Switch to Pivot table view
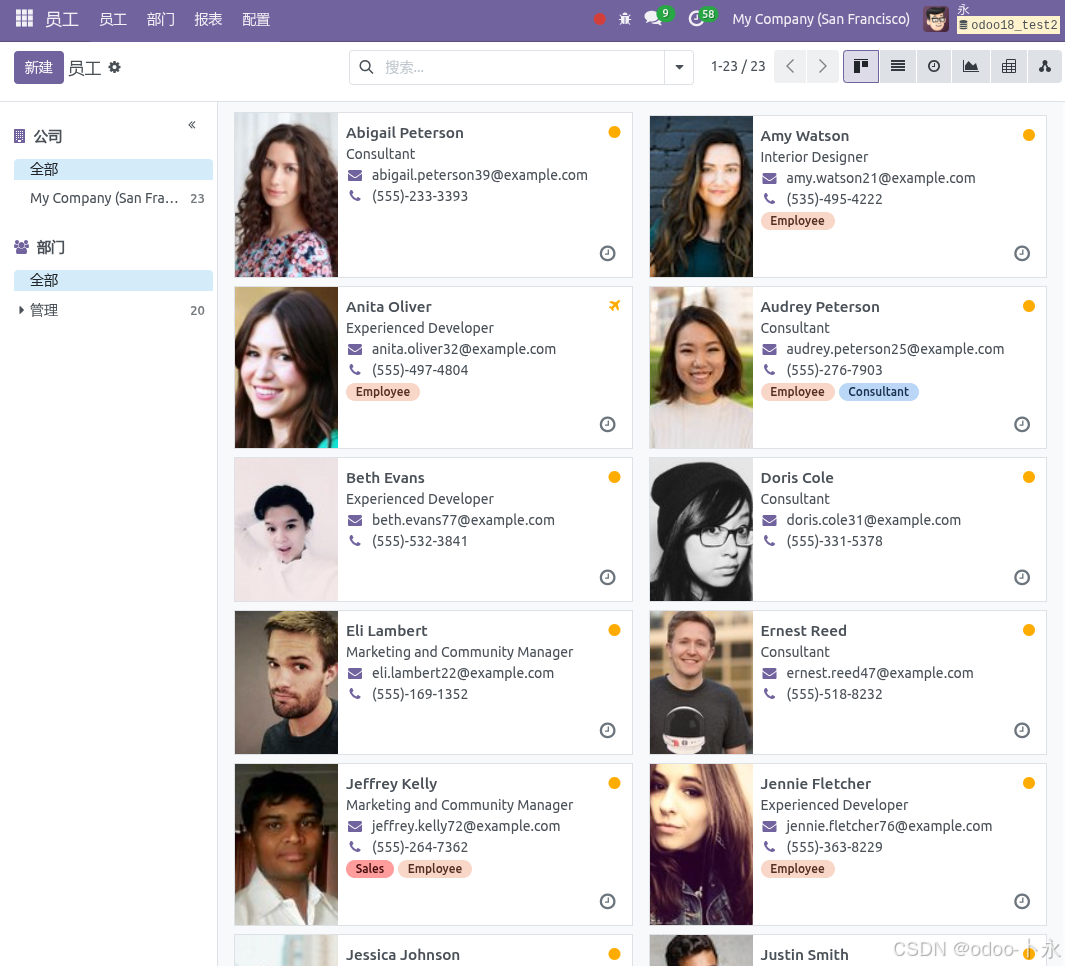This screenshot has height=966, width=1065. point(1009,67)
